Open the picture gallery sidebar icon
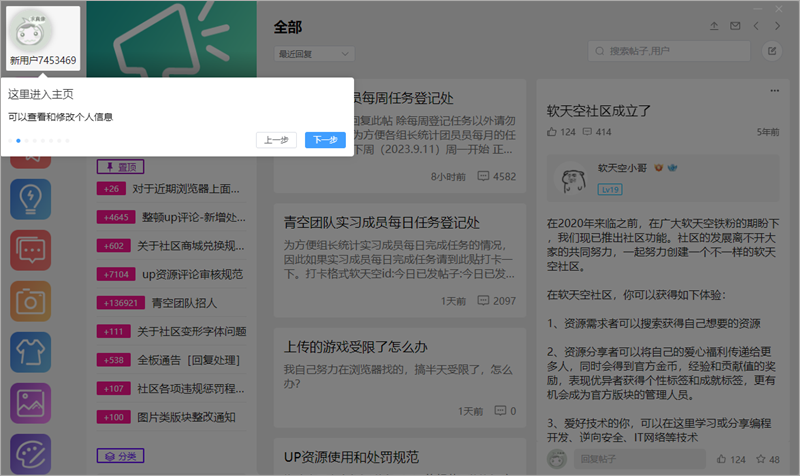Image resolution: width=800 pixels, height=476 pixels. point(31,403)
